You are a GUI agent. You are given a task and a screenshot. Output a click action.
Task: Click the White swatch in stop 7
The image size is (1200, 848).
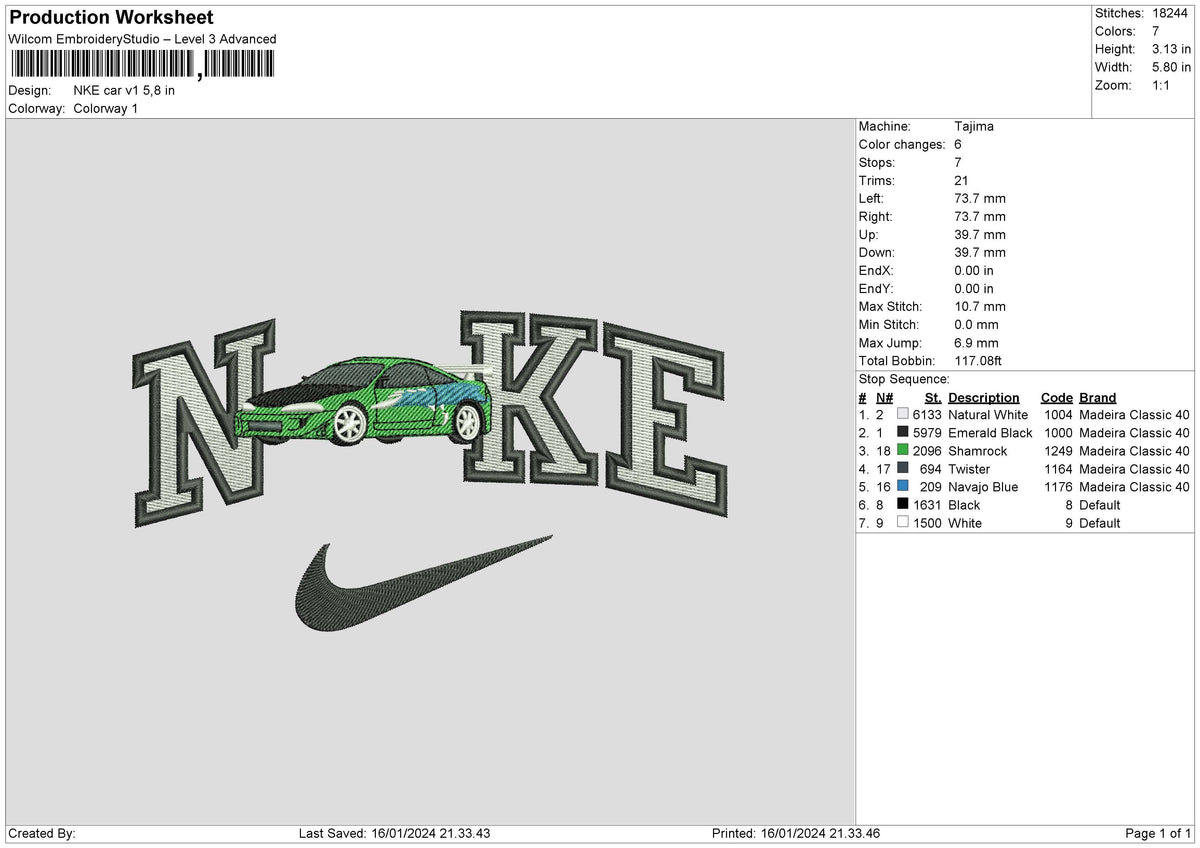click(903, 523)
